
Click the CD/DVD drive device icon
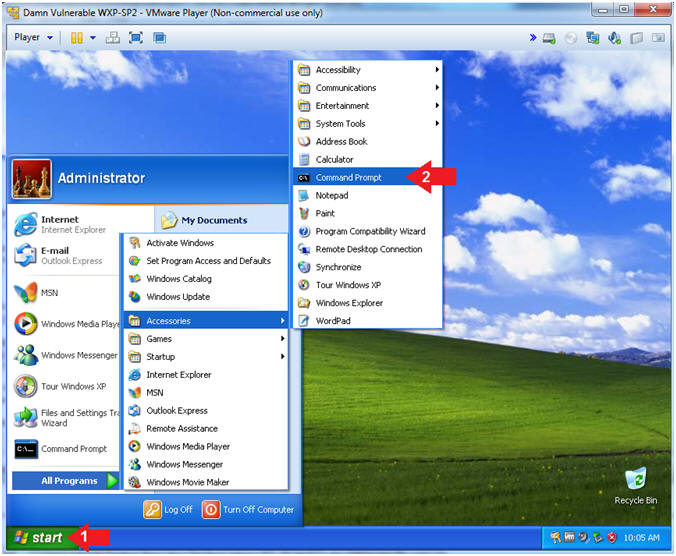click(x=571, y=38)
